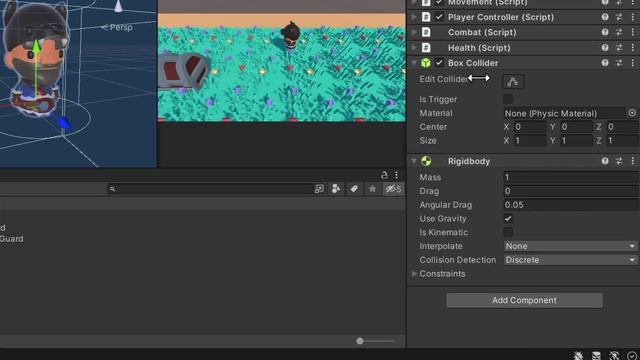The width and height of the screenshot is (640, 360).
Task: Click the Search by Label tag icon
Action: (x=354, y=189)
